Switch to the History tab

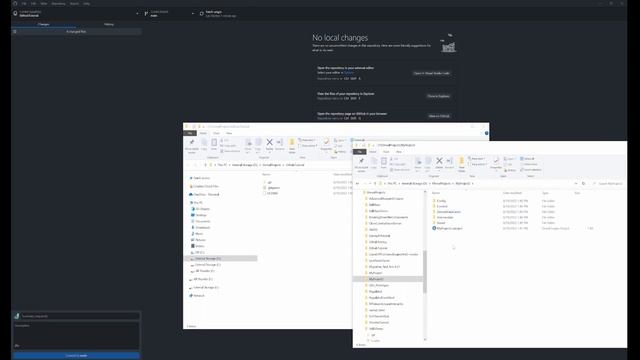click(109, 24)
